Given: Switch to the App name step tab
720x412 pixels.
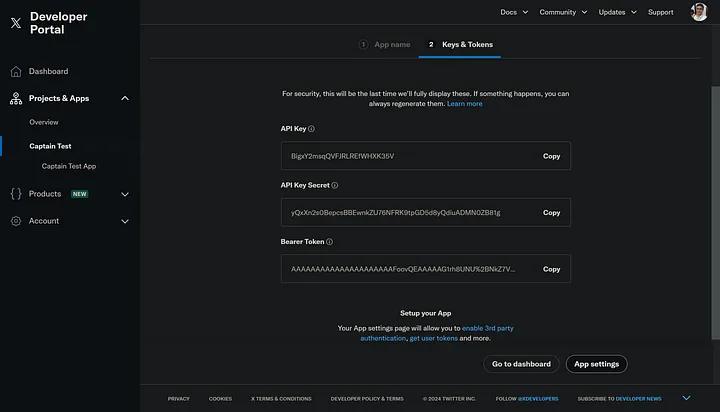Looking at the screenshot, I should click(x=385, y=45).
